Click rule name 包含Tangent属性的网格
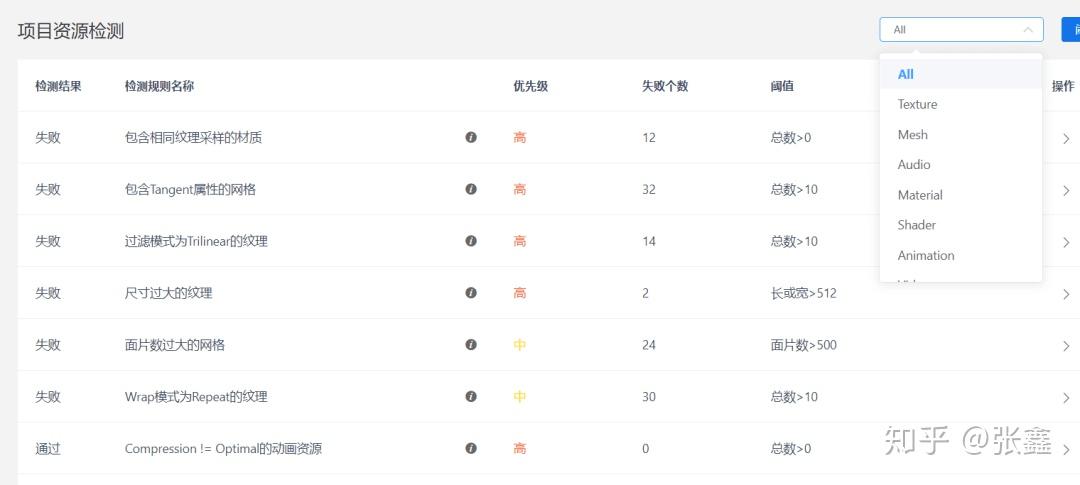Viewport: 1080px width, 485px height. (x=190, y=189)
